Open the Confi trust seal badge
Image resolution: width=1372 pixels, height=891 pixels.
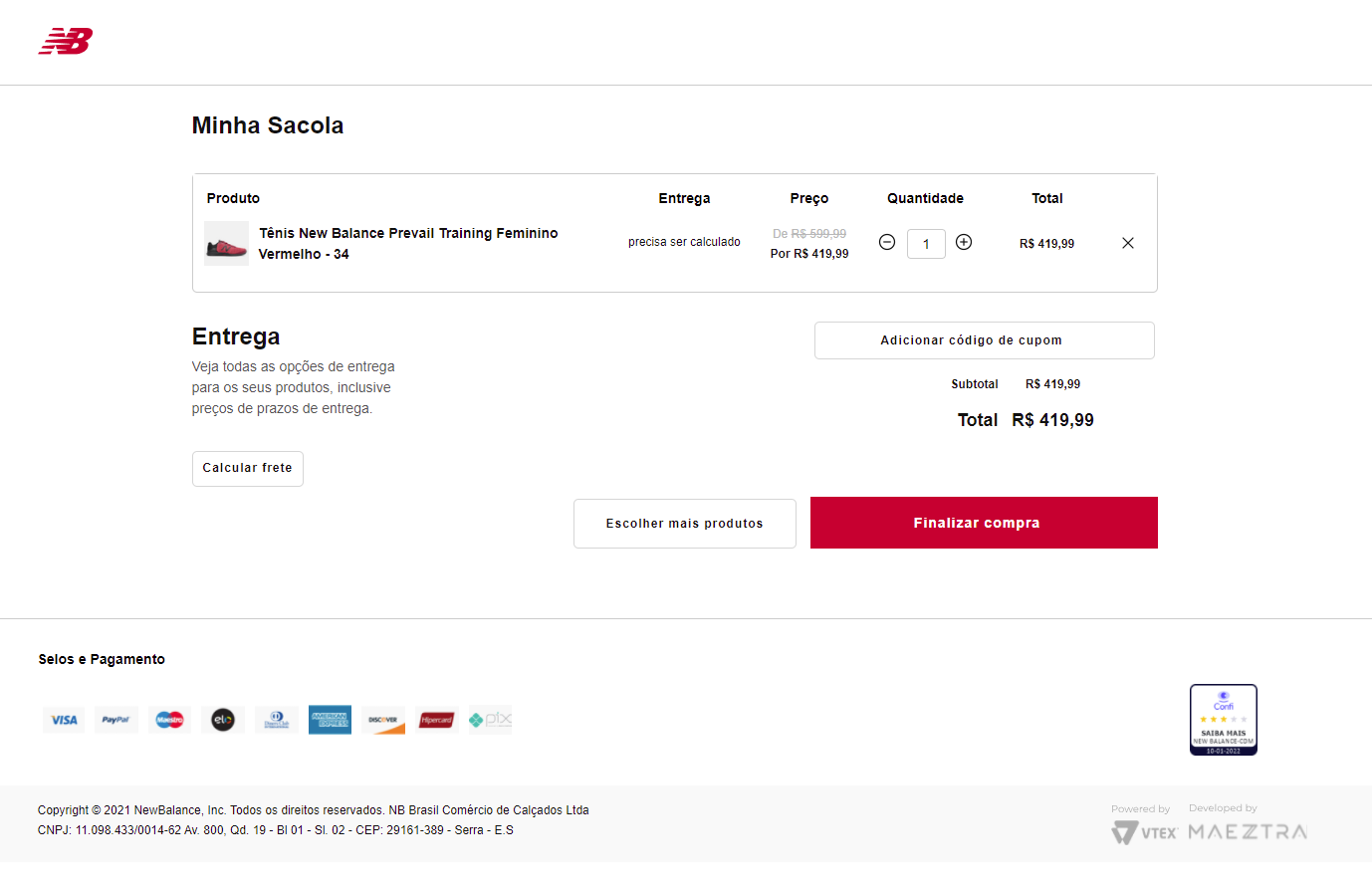[x=1224, y=720]
